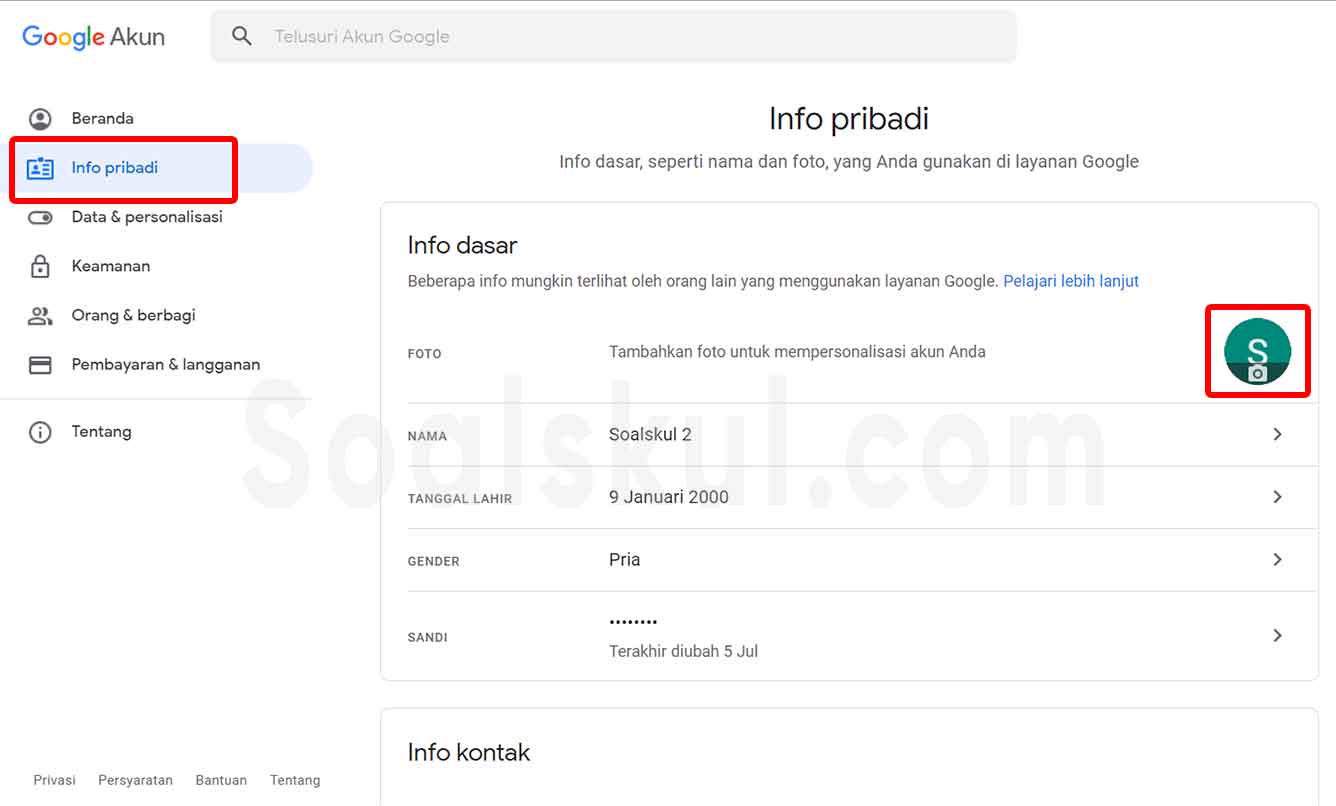This screenshot has width=1336, height=806.
Task: Click the Google Akun logo
Action: point(93,37)
